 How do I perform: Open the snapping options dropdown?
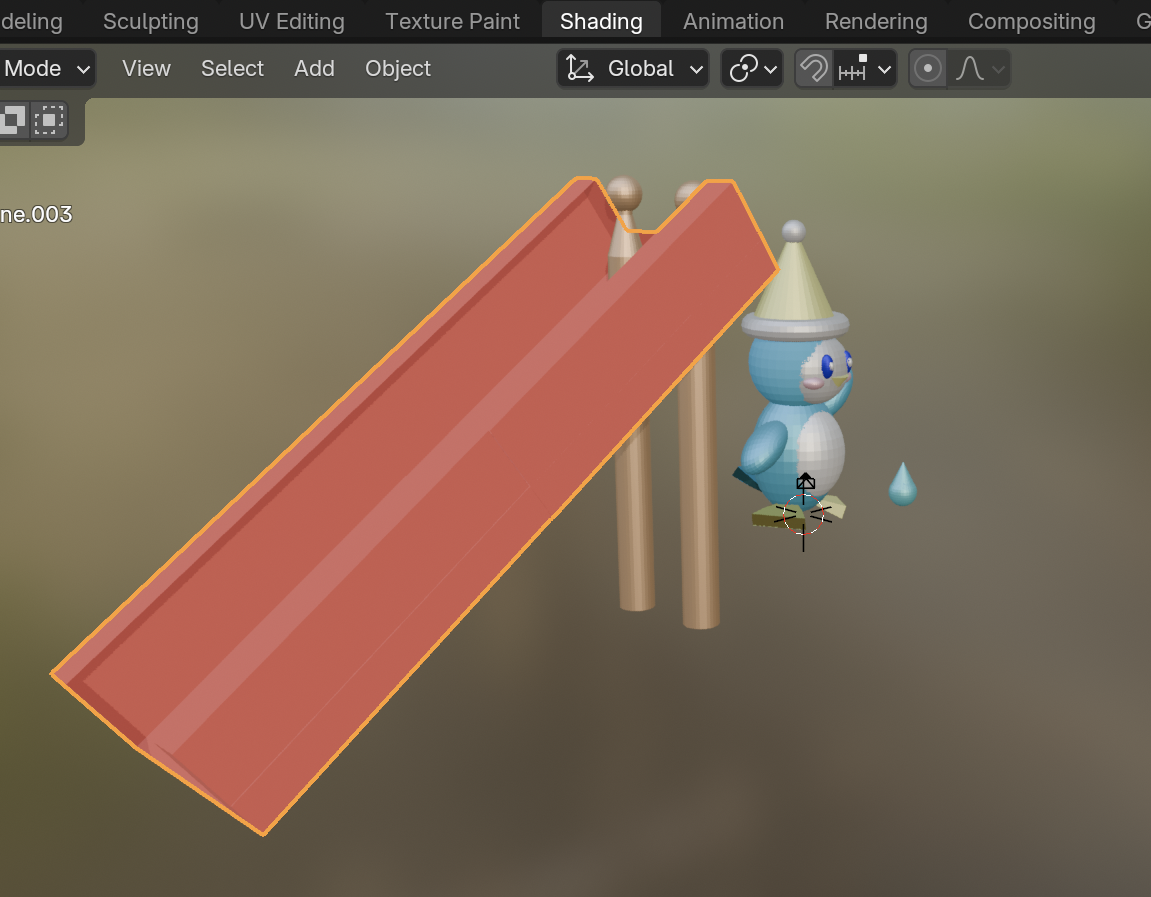coord(866,69)
